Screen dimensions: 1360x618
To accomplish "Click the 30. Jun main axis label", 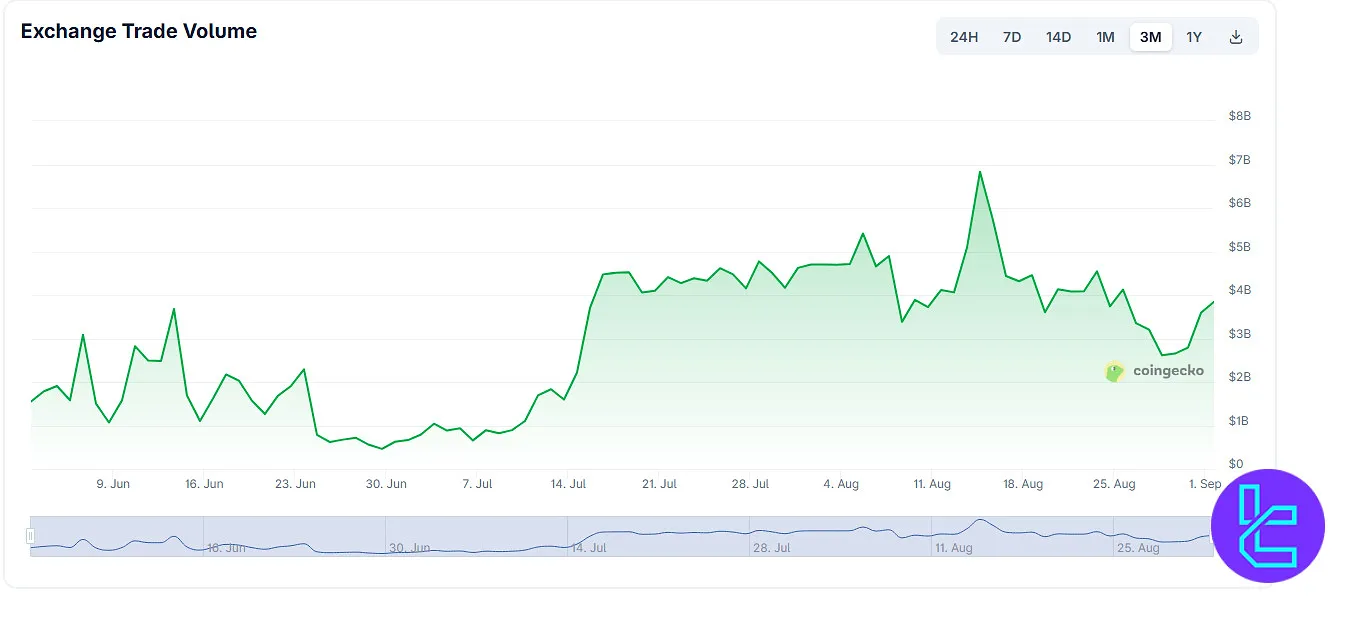I will (x=386, y=484).
